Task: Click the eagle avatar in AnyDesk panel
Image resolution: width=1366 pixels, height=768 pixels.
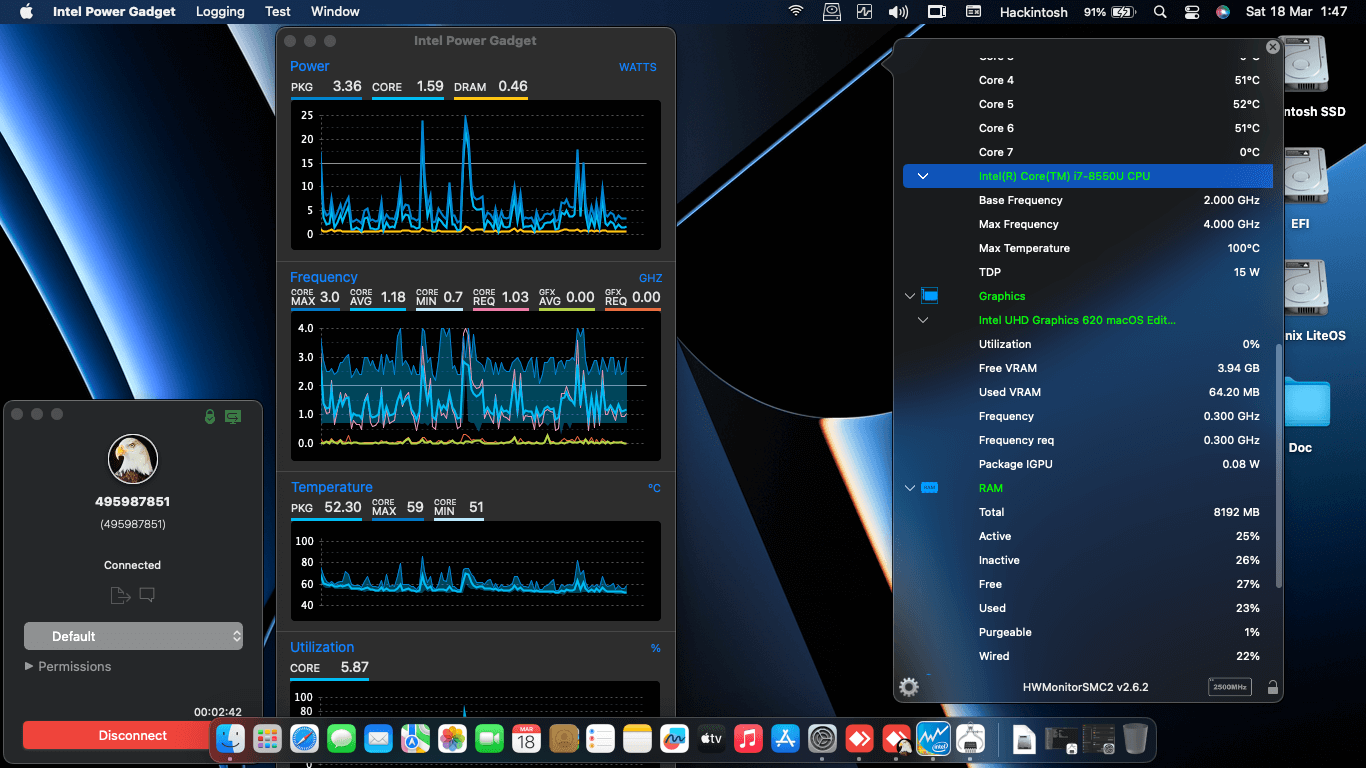Action: click(x=133, y=459)
